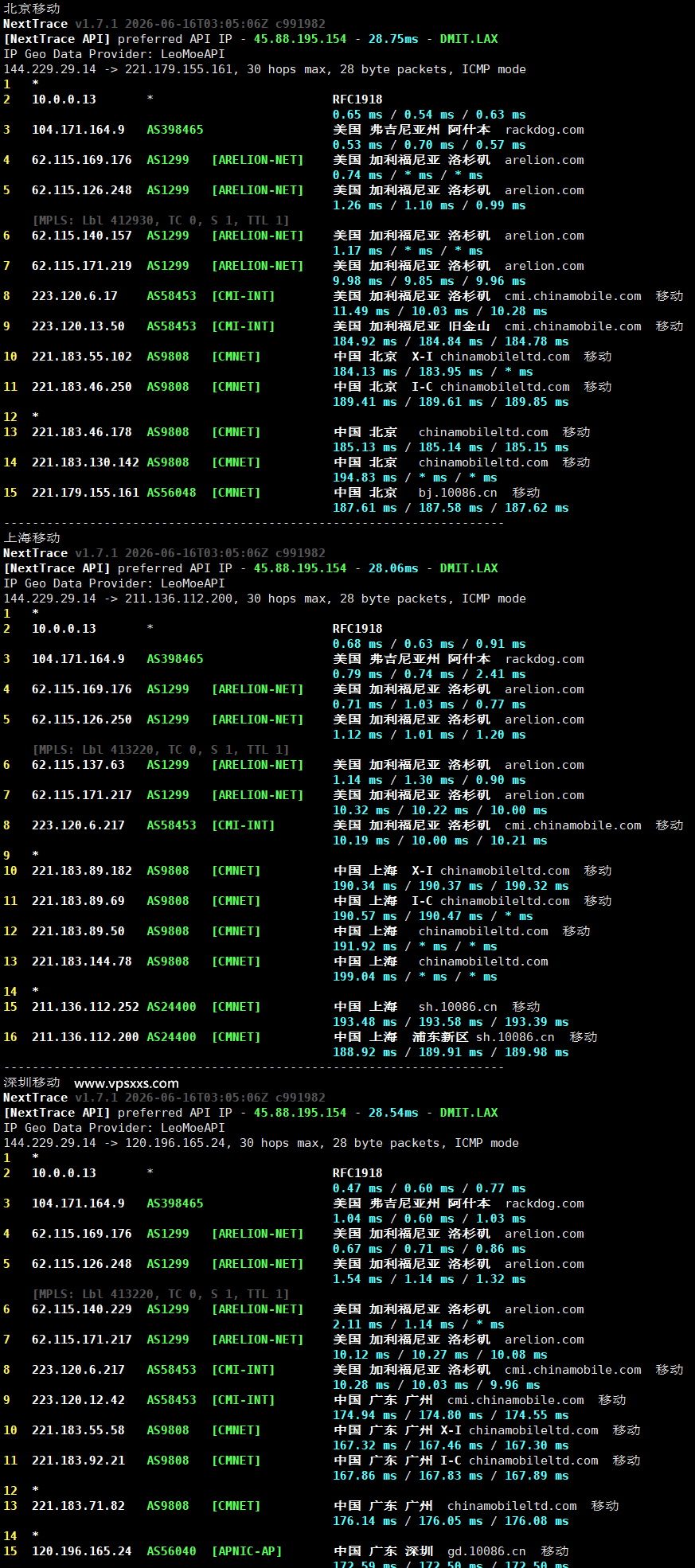Click hop IP 221.183.71.82
The width and height of the screenshot is (695, 1568).
[x=78, y=1506]
